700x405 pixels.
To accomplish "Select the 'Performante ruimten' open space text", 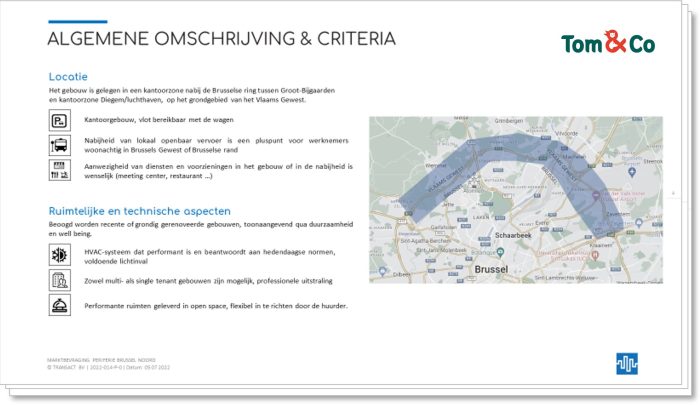I will point(216,305).
